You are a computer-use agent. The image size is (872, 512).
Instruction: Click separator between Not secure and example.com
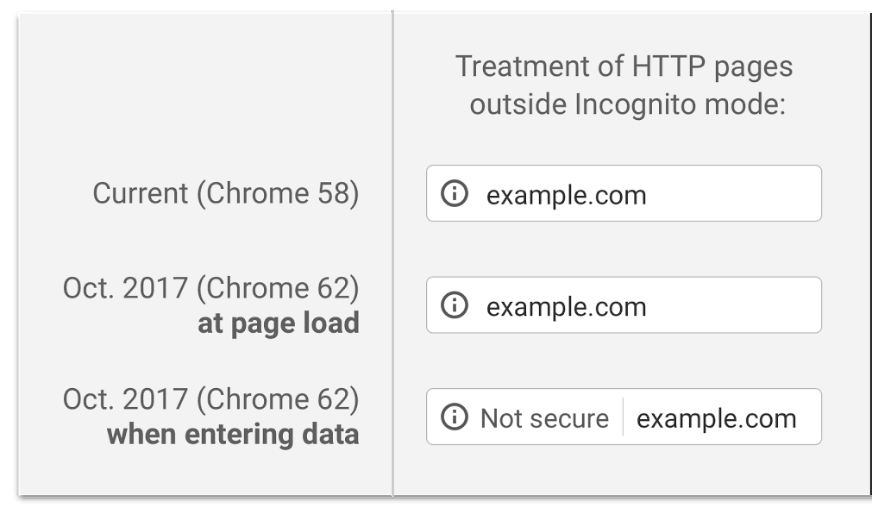[623, 417]
